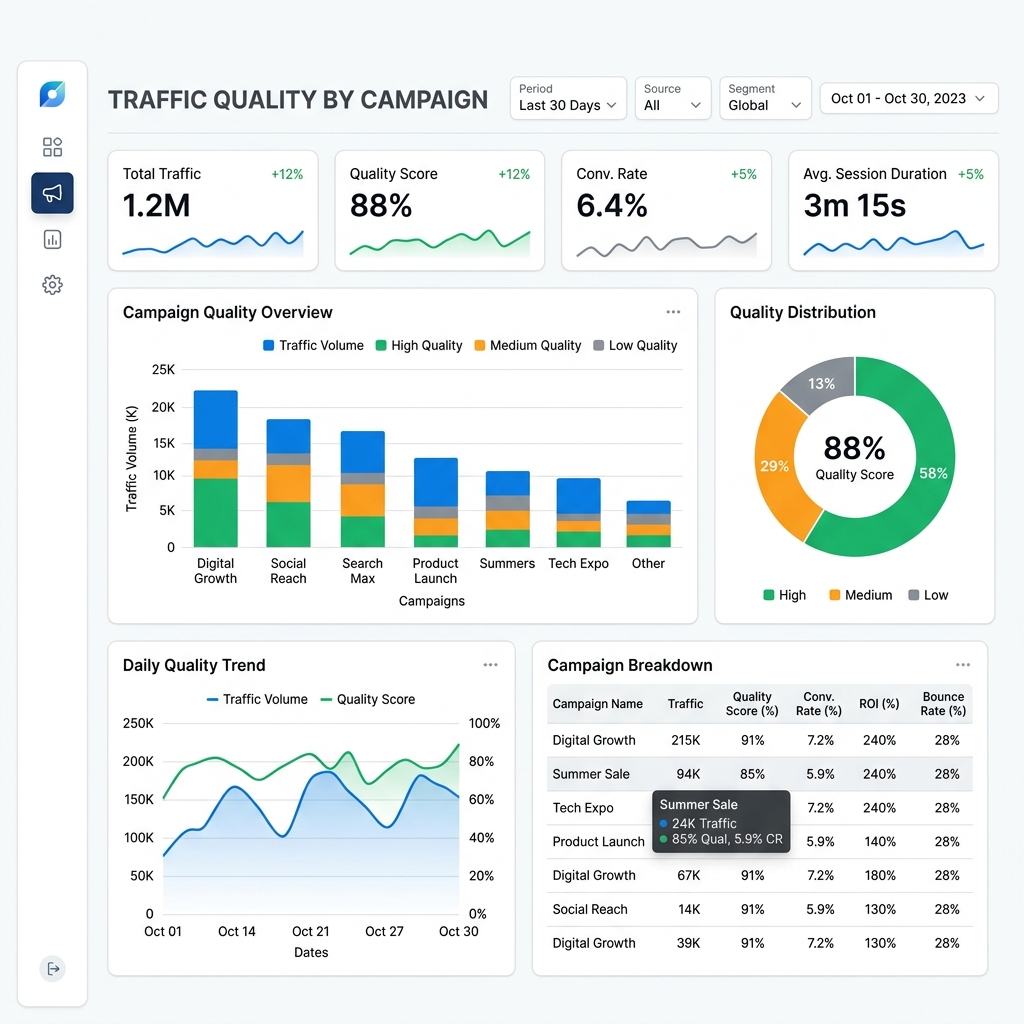This screenshot has height=1024, width=1024.
Task: Sort by Bounce Rate (%) column header
Action: 943,704
